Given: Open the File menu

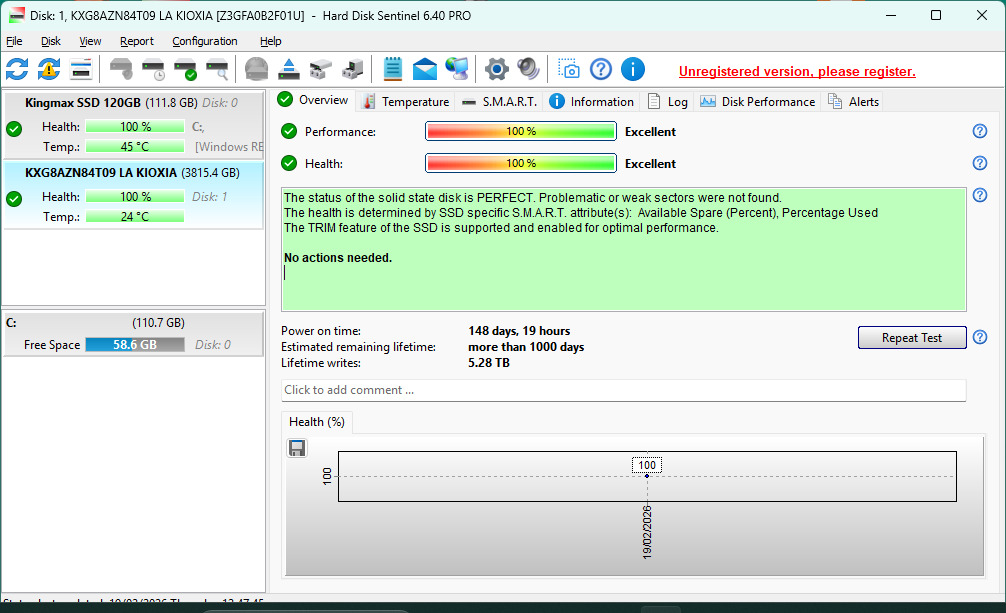Looking at the screenshot, I should click(x=14, y=41).
